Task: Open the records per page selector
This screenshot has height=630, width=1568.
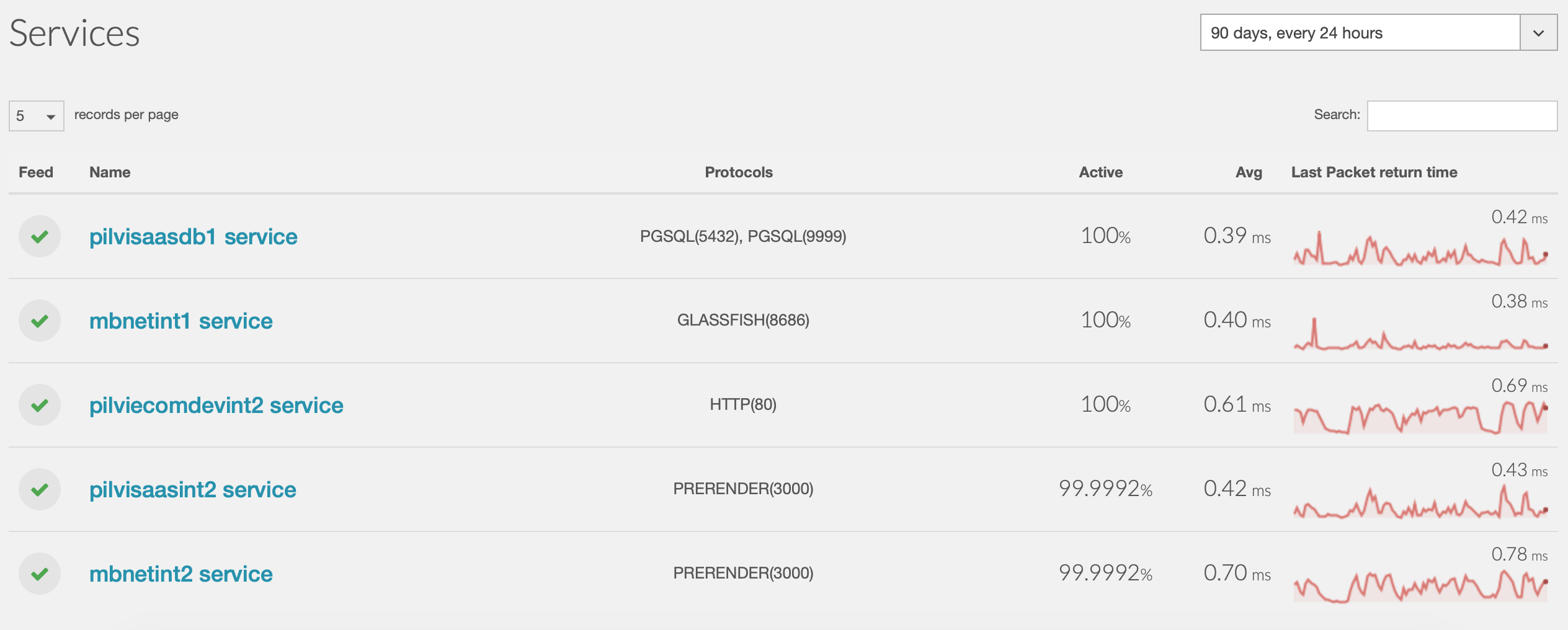Action: (x=37, y=116)
